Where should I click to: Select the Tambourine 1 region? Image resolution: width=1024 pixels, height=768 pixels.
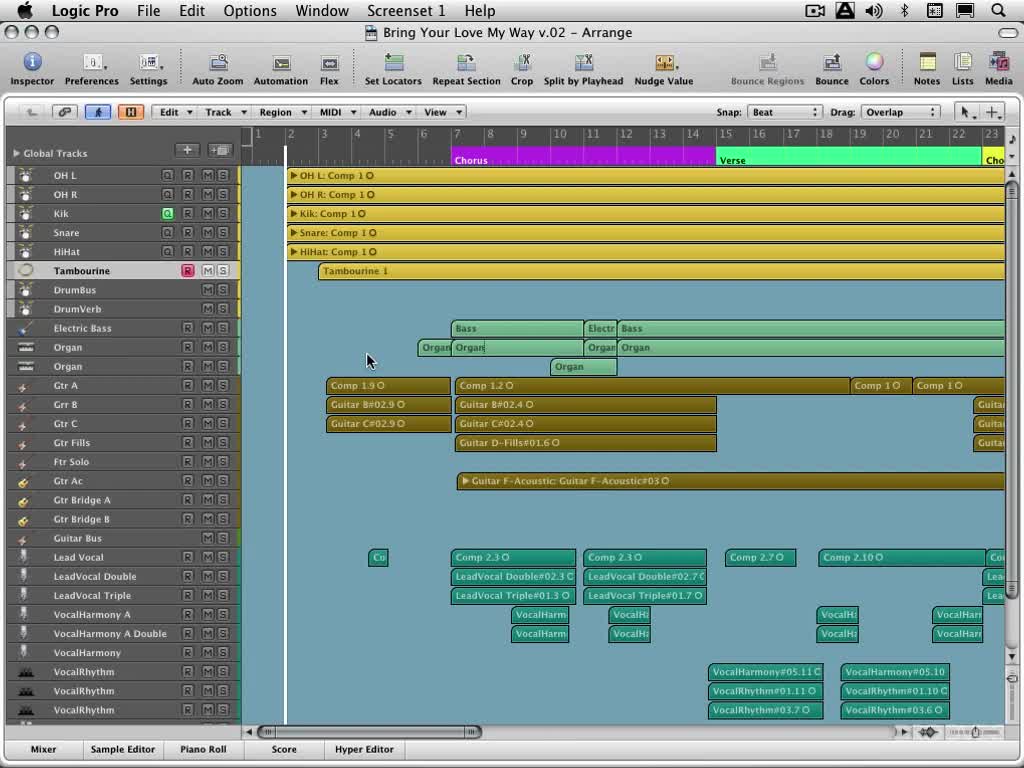[x=661, y=271]
